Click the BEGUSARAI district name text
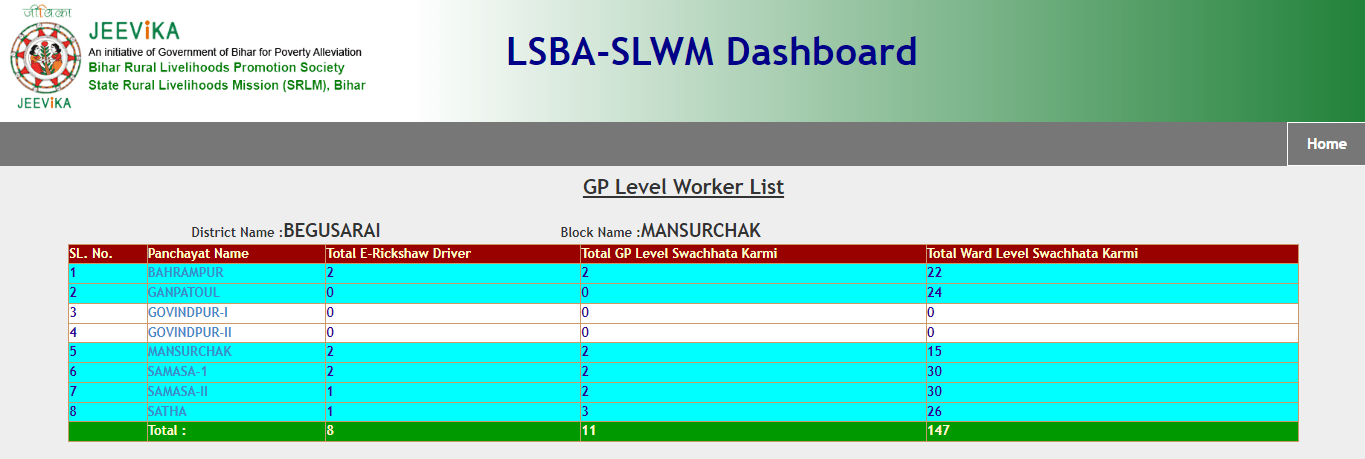 click(x=332, y=231)
